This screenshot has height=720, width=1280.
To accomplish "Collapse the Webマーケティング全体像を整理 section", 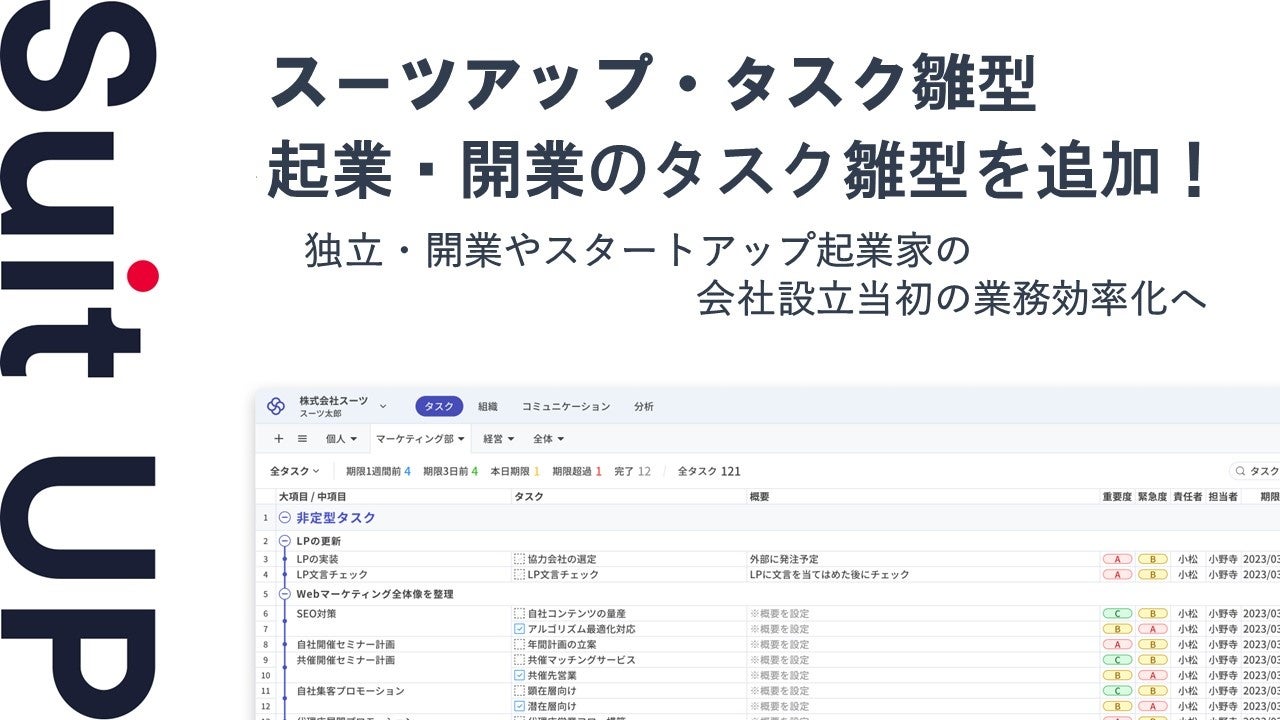I will tap(285, 594).
